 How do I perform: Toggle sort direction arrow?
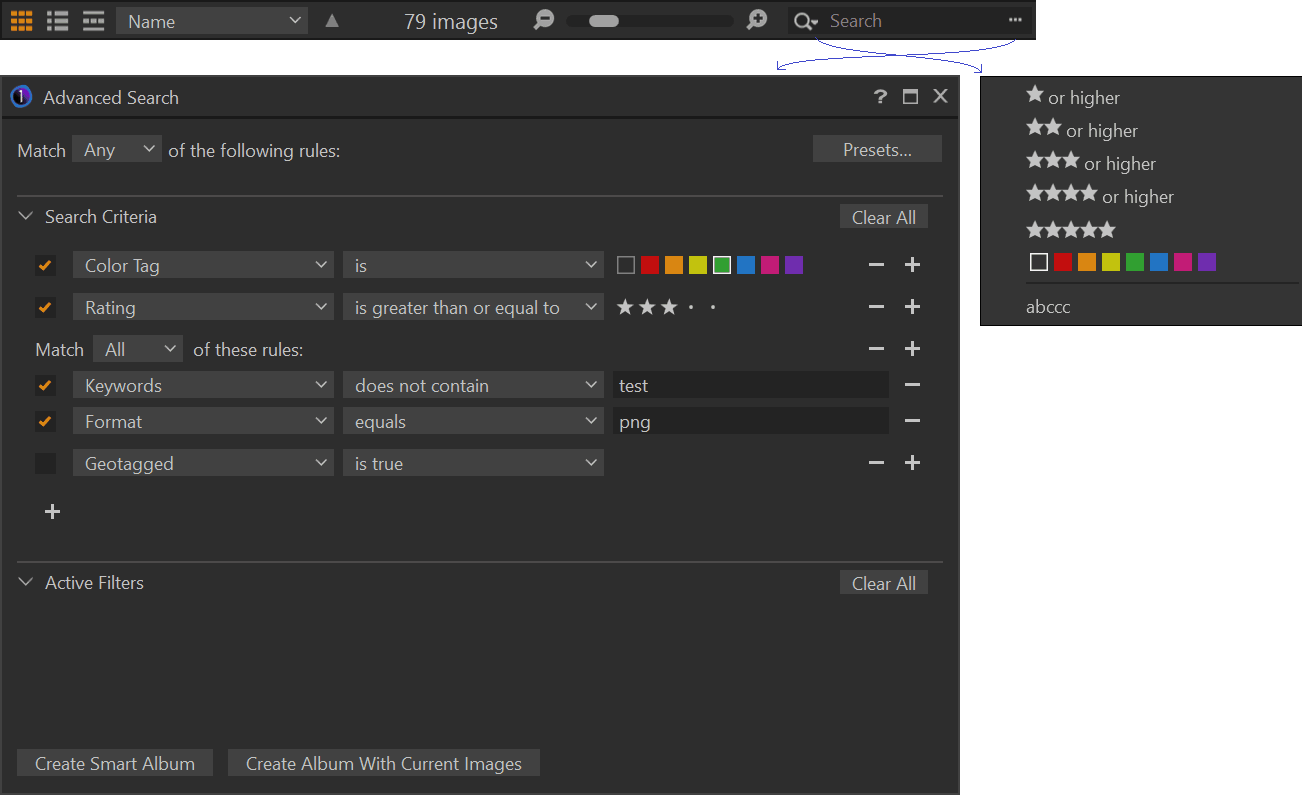tap(332, 21)
